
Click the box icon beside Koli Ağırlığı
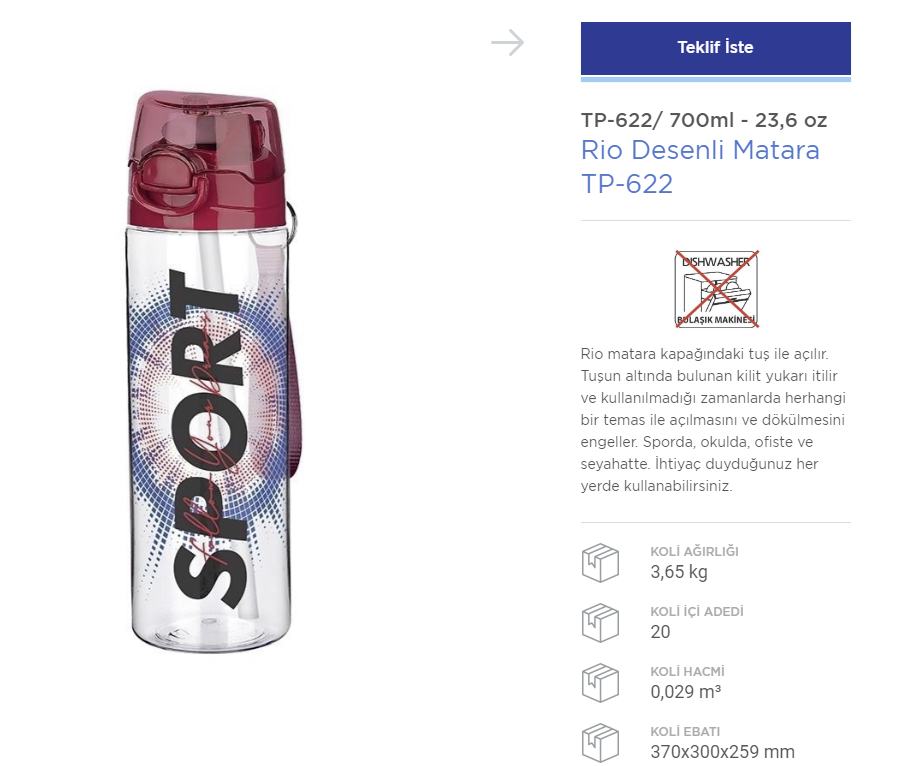(601, 562)
